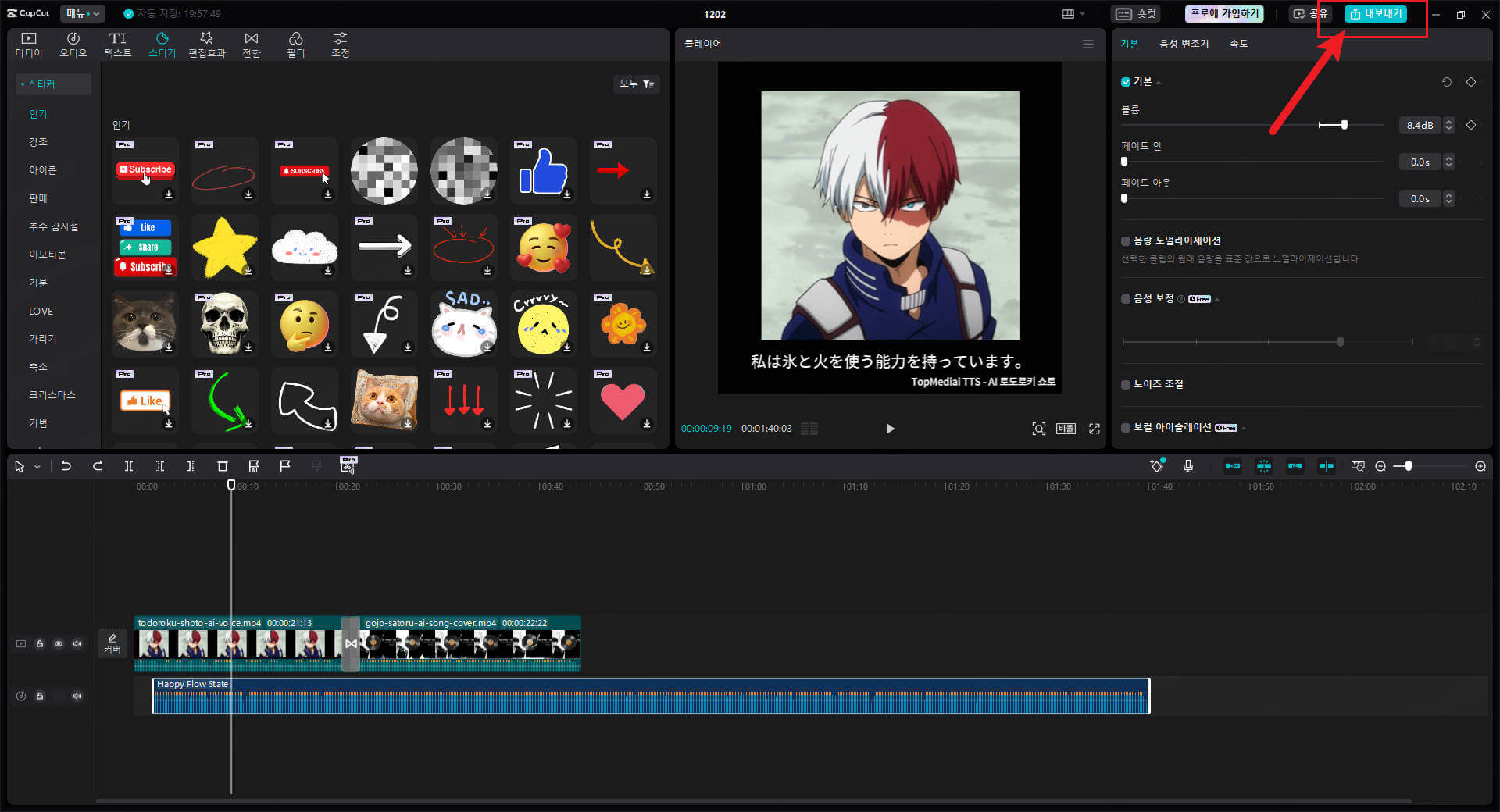Open the 메뉴 dropdown next to CapCut logo
Viewport: 1500px width, 812px height.
click(x=83, y=13)
